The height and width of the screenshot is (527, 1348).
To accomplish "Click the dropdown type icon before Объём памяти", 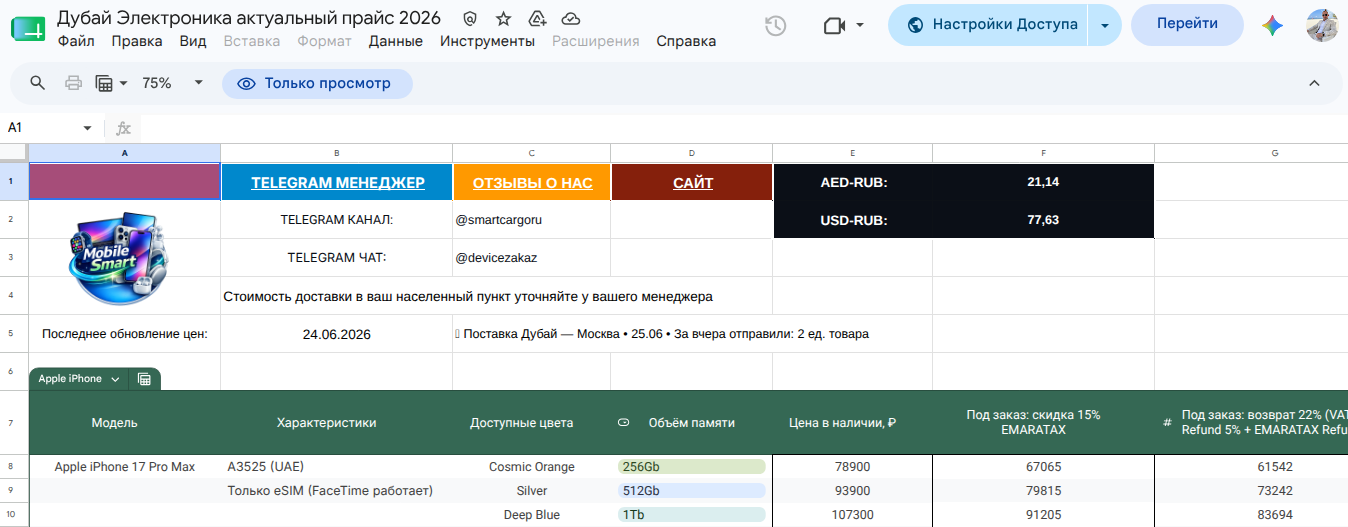I will coord(624,423).
